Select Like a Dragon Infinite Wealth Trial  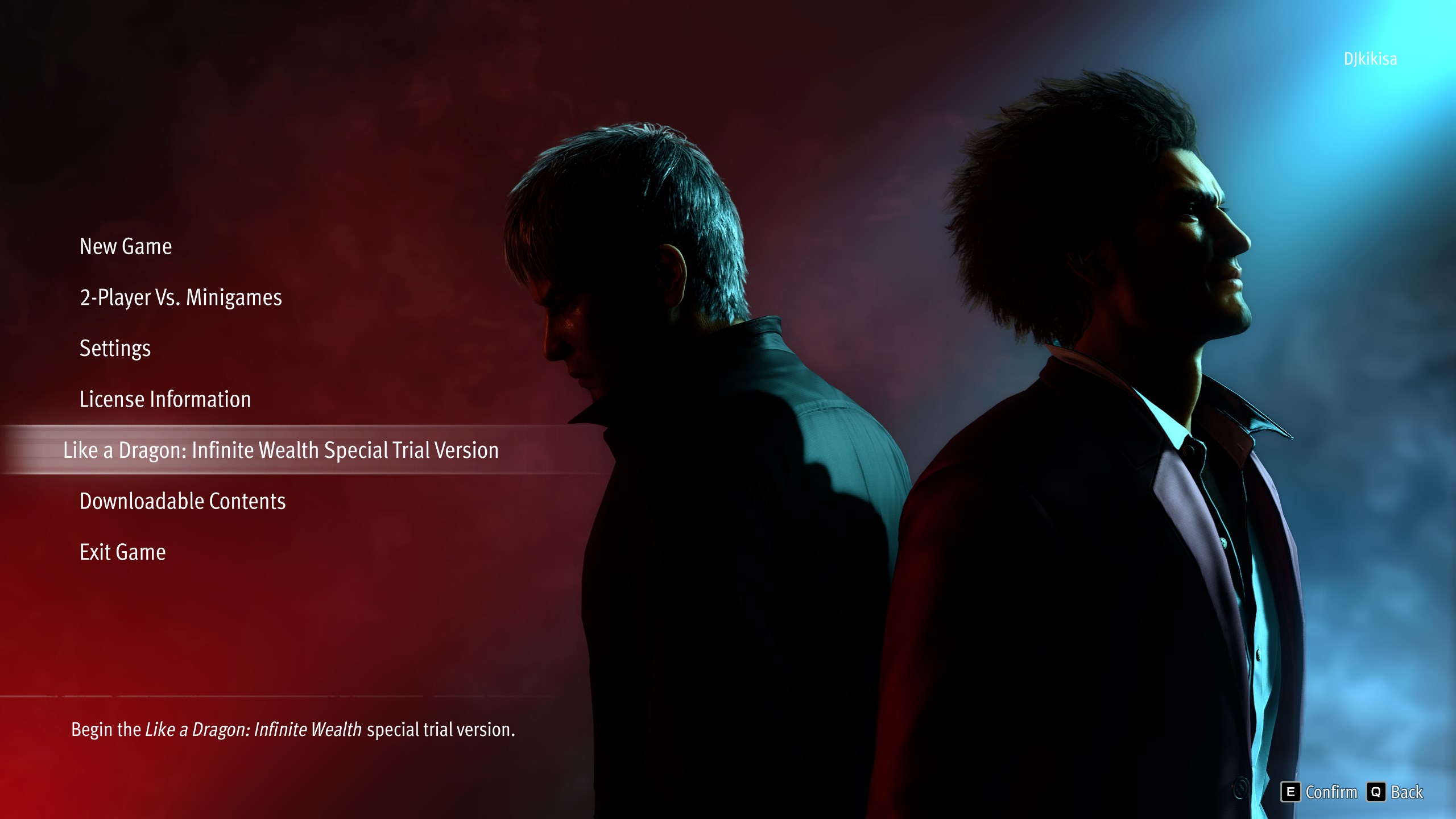coord(280,449)
